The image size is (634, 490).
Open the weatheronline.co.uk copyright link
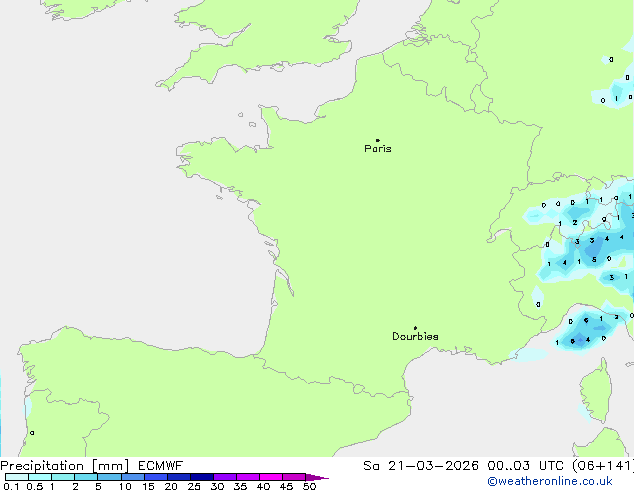[549, 481]
